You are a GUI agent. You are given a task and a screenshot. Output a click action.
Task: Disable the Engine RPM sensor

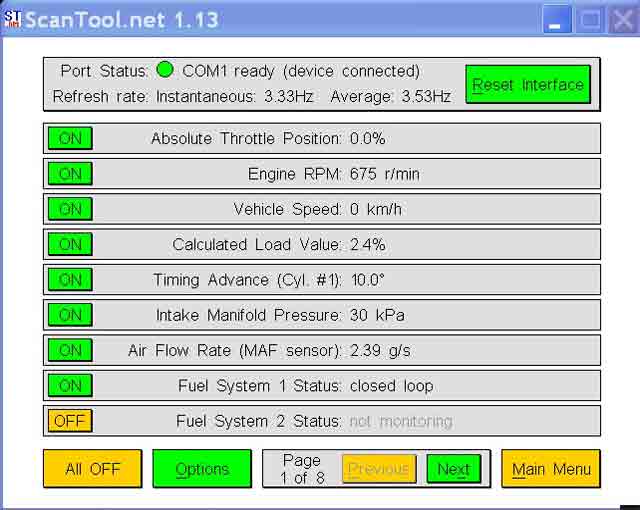pyautogui.click(x=70, y=174)
